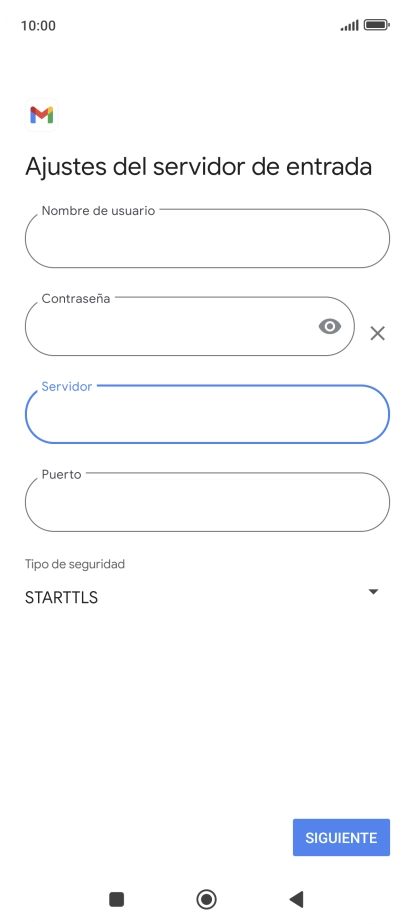Click inside the Puerto input field
The height and width of the screenshot is (924, 415).
(x=208, y=501)
